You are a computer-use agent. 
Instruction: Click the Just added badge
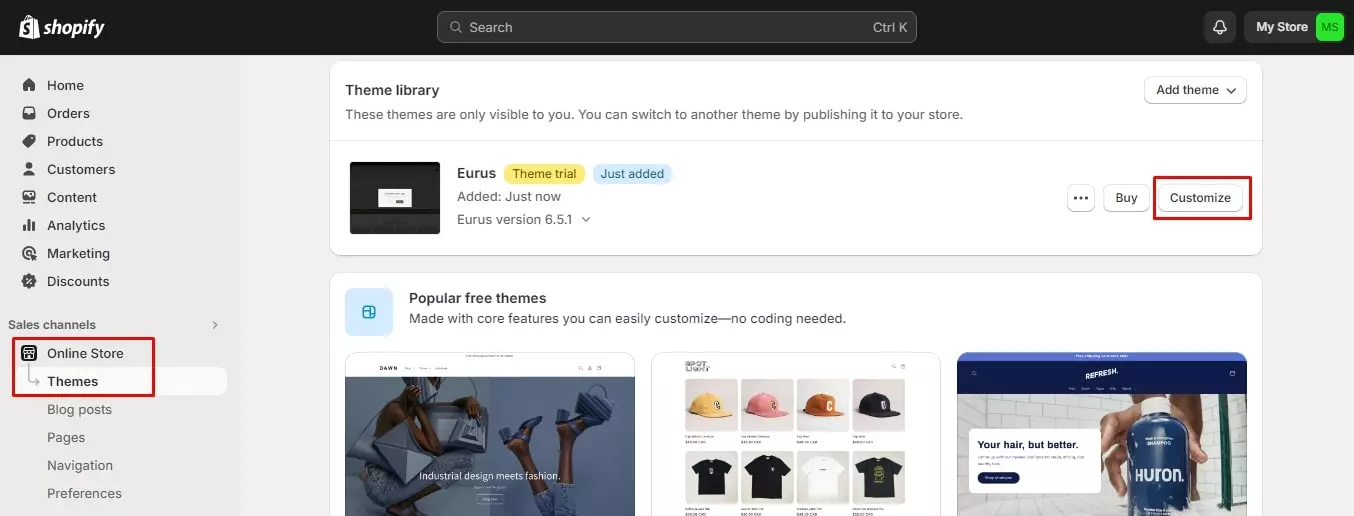pos(632,174)
